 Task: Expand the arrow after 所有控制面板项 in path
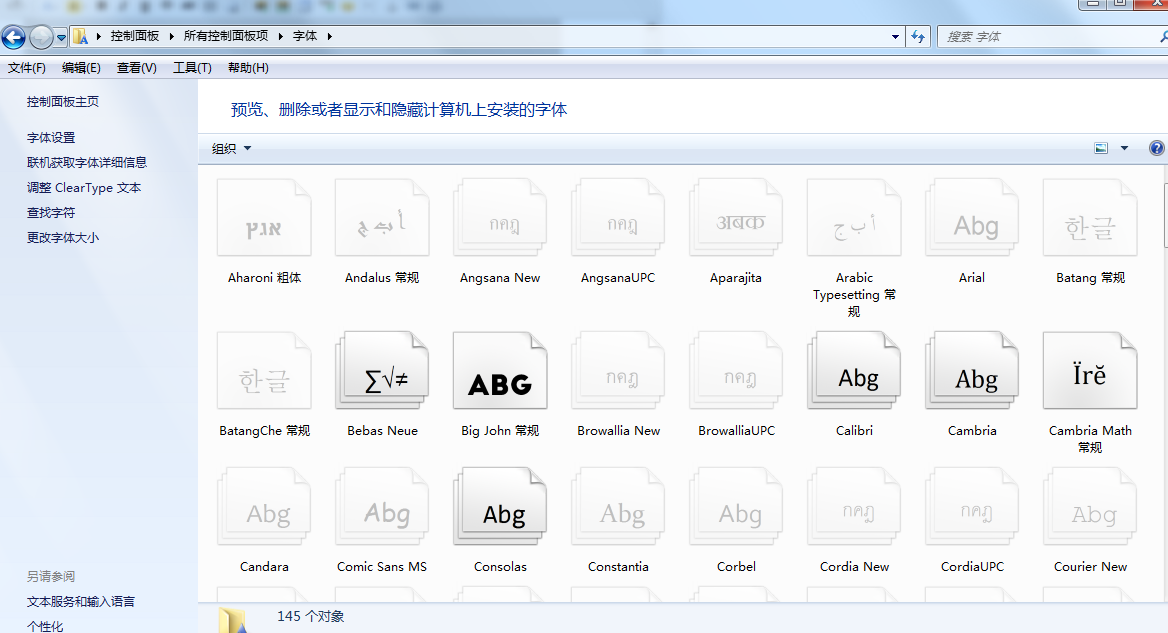click(281, 36)
